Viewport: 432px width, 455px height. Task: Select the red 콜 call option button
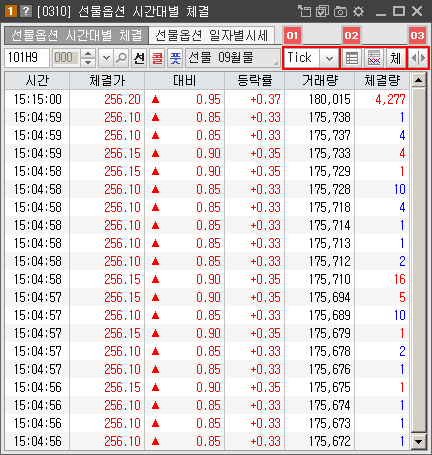(x=157, y=58)
